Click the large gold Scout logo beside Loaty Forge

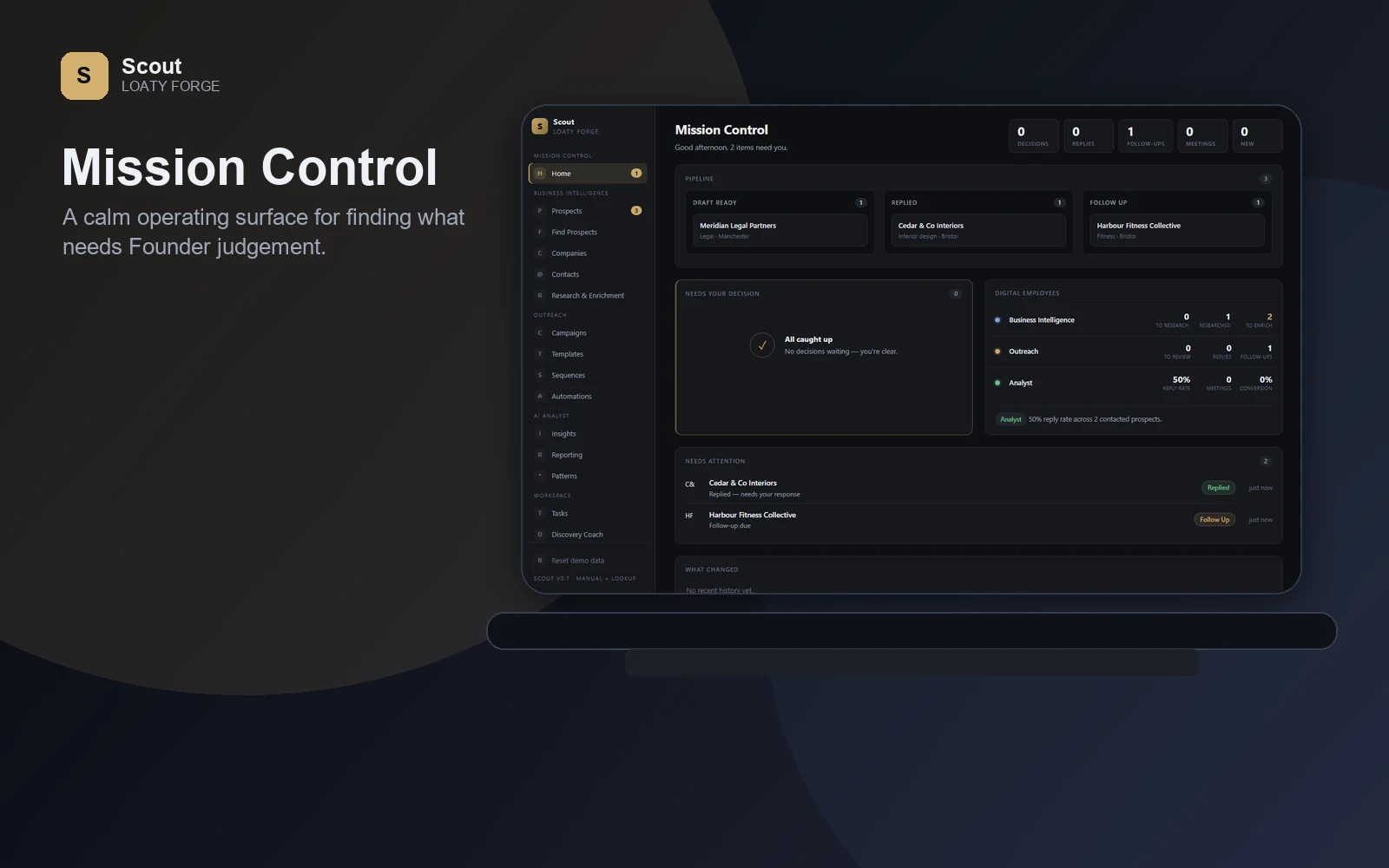(x=84, y=76)
